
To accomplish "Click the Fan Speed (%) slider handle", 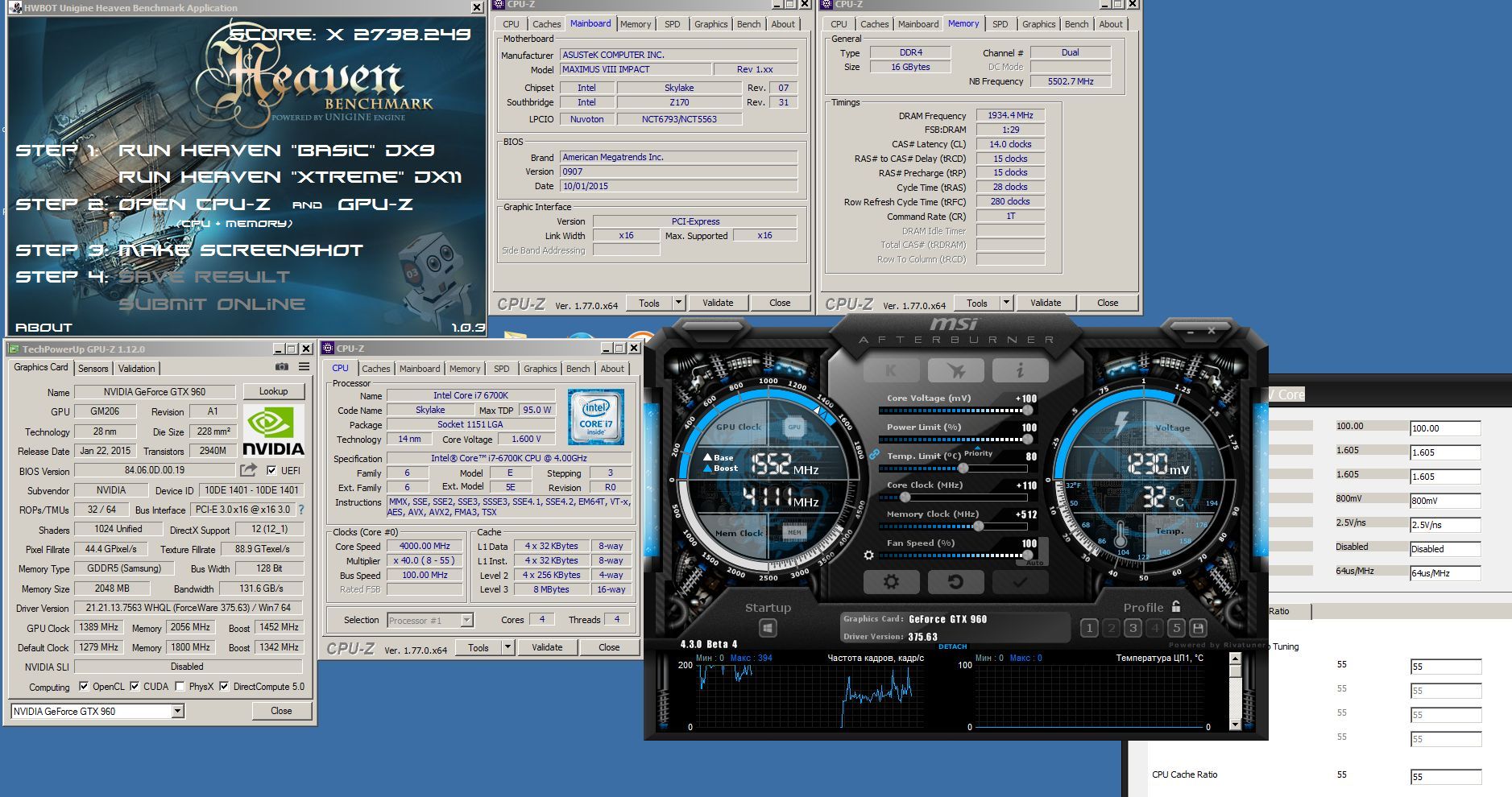I will (x=1027, y=555).
